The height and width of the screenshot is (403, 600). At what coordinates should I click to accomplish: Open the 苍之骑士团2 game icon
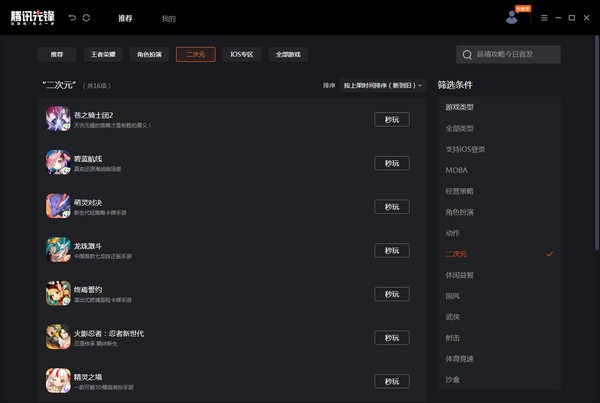pos(58,119)
